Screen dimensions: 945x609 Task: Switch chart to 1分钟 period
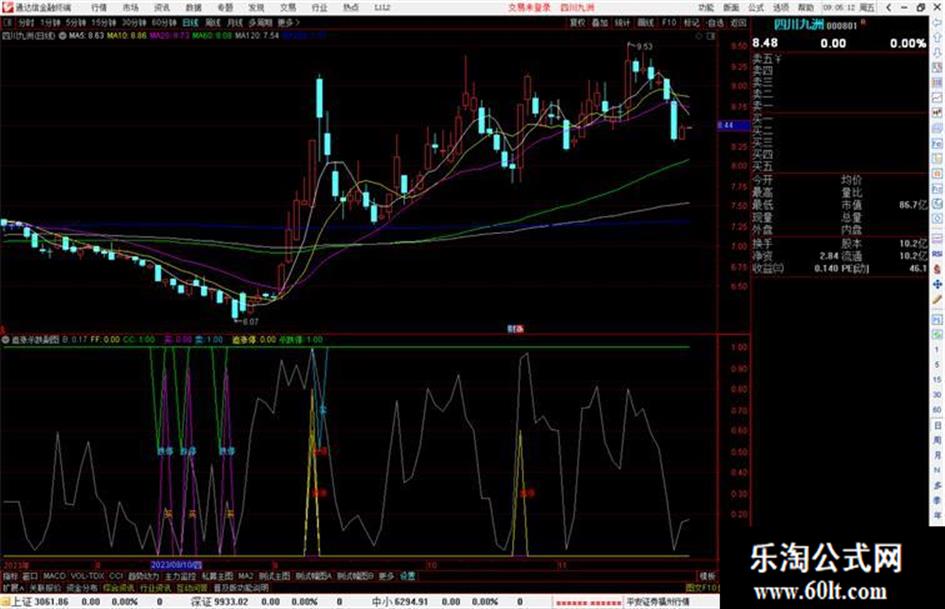[50, 22]
